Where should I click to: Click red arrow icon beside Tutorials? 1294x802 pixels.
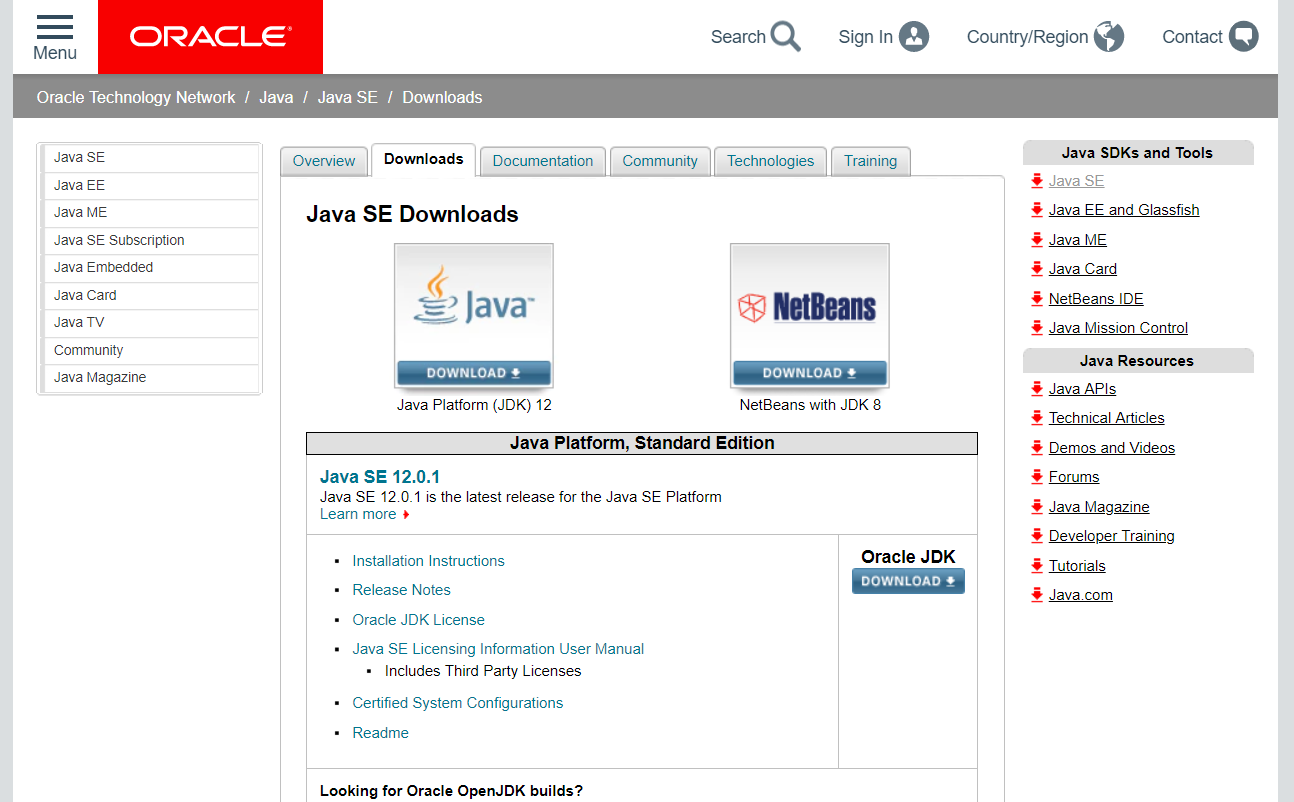(1037, 566)
